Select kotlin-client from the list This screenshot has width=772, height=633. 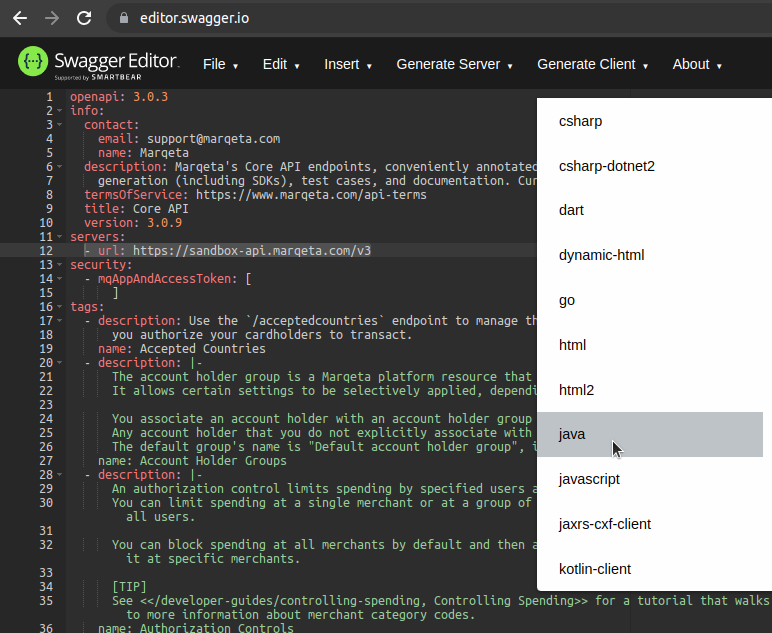595,569
